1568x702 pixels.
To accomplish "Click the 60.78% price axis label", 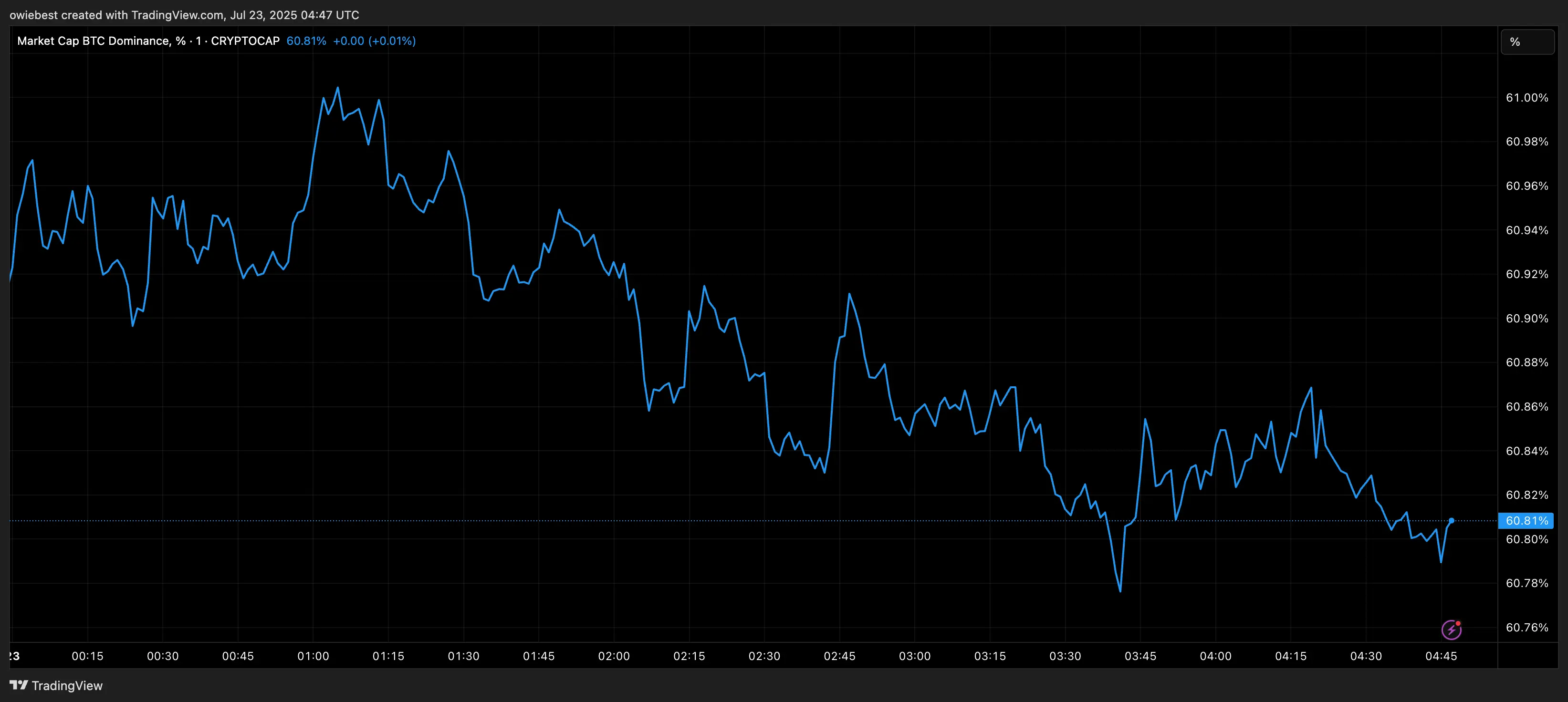I will coord(1526,583).
